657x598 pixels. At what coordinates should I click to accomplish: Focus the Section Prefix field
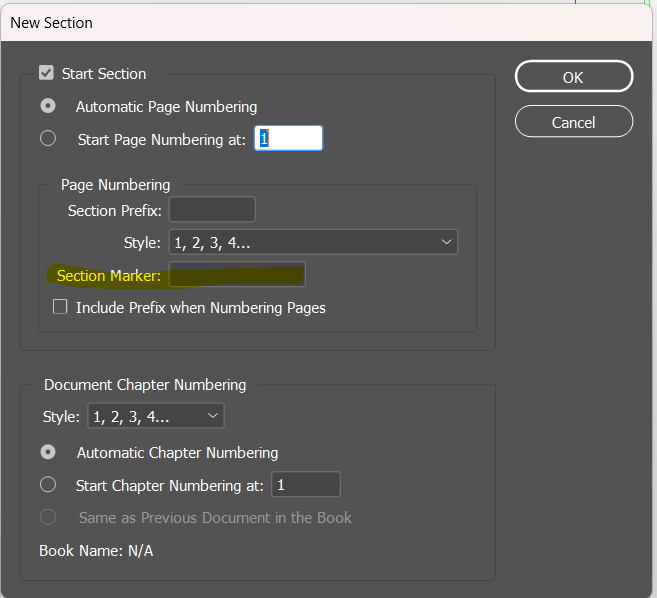pos(212,209)
